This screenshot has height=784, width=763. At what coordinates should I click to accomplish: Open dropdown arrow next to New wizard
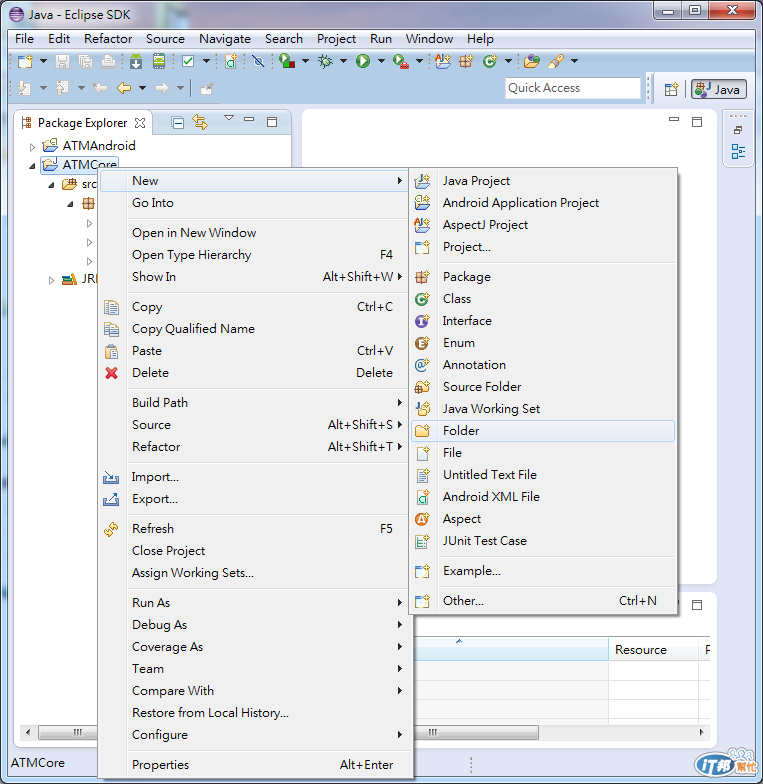click(x=44, y=61)
